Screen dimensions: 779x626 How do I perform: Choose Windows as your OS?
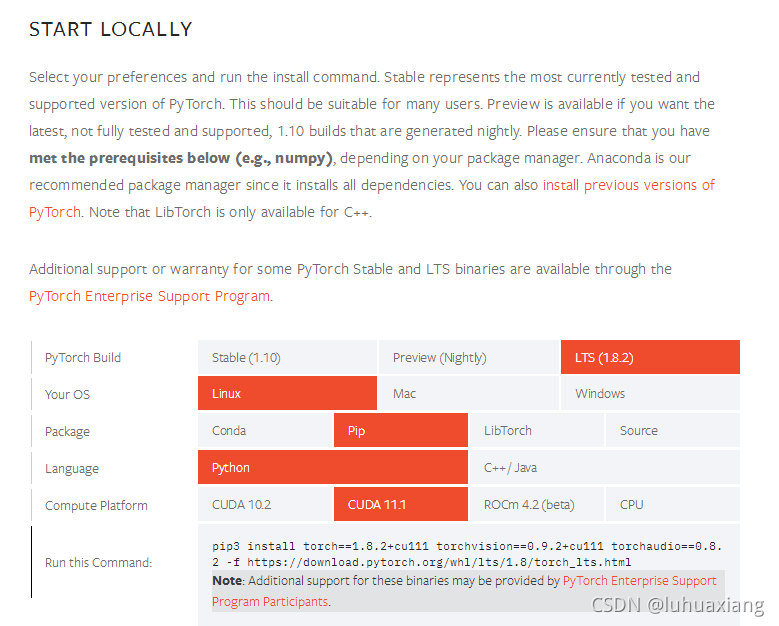(x=650, y=393)
